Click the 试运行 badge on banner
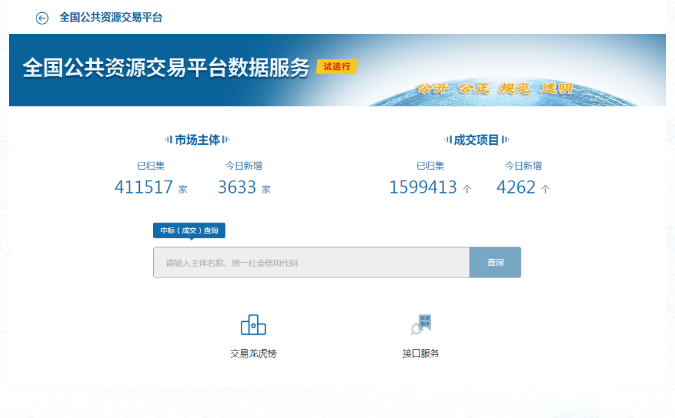The width and height of the screenshot is (675, 418). [x=336, y=67]
